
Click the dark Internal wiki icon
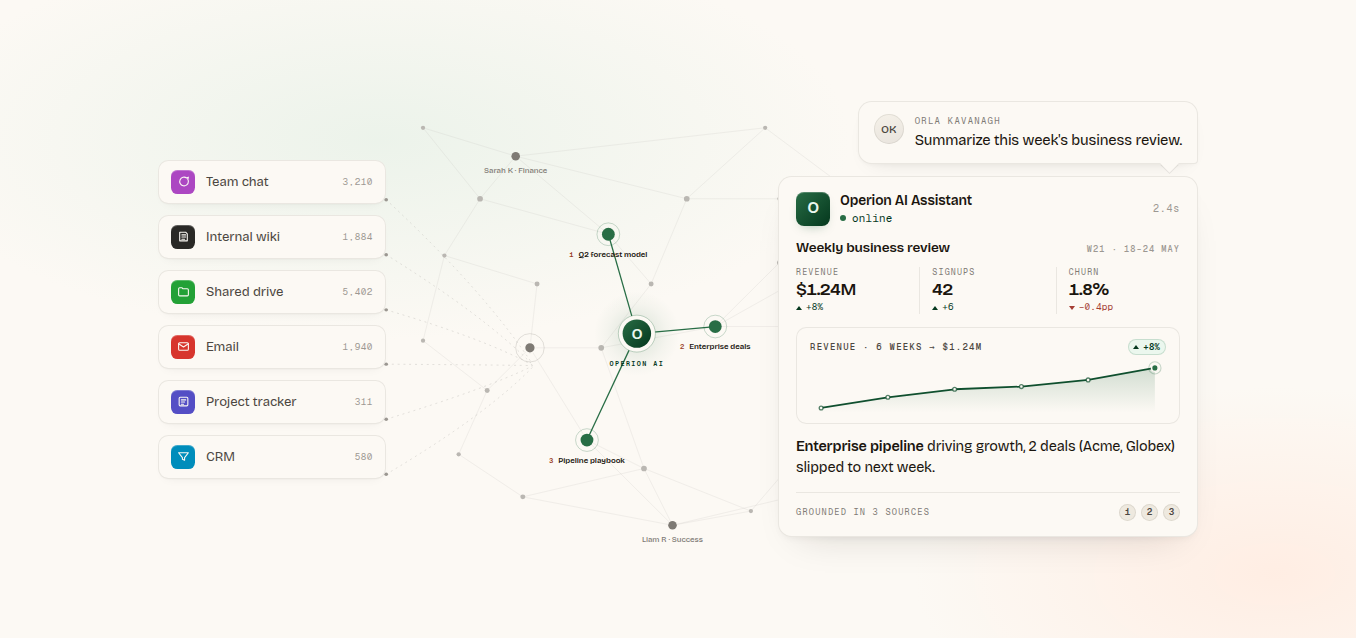point(183,237)
